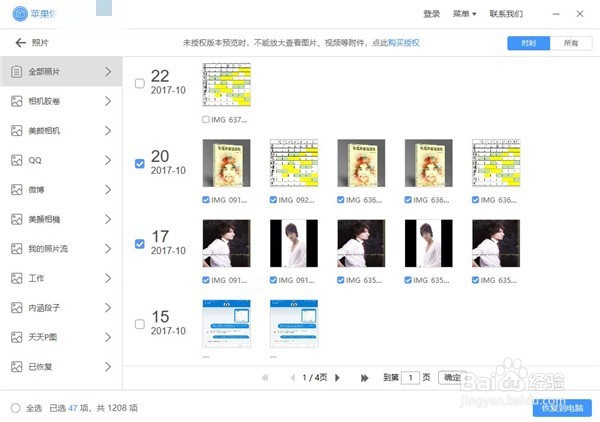Open the spreadsheet thumbnail dated 22 2017-10
Viewport: 600px width, 422px height.
click(227, 85)
